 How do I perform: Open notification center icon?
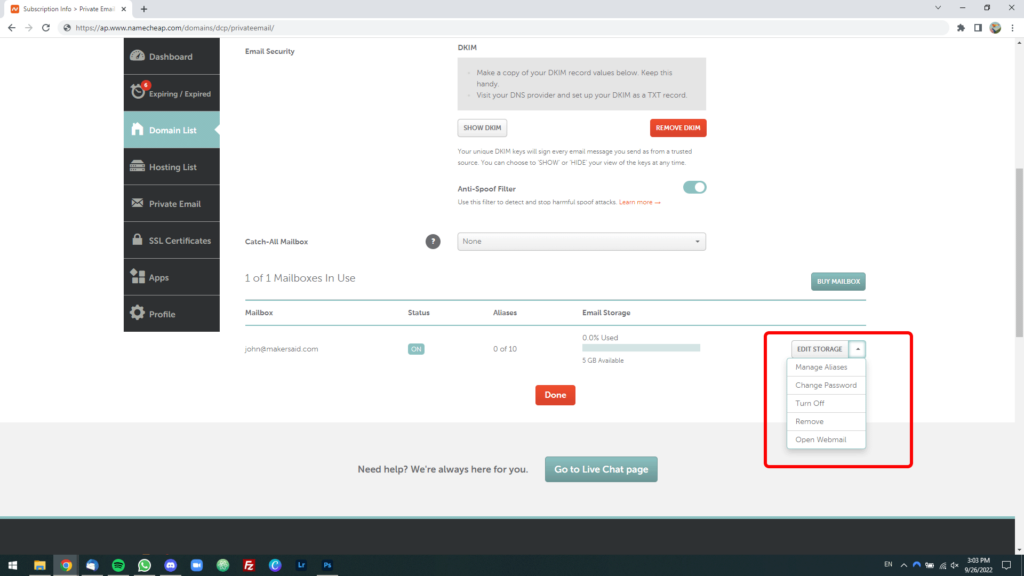[x=1006, y=566]
